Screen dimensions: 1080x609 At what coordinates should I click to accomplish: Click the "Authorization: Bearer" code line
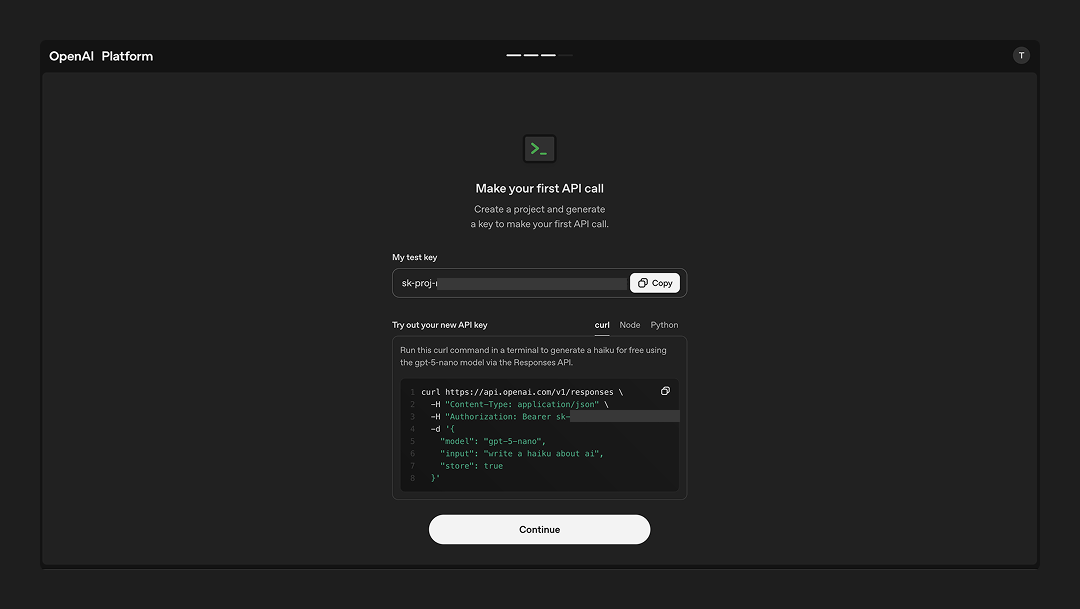(x=554, y=417)
